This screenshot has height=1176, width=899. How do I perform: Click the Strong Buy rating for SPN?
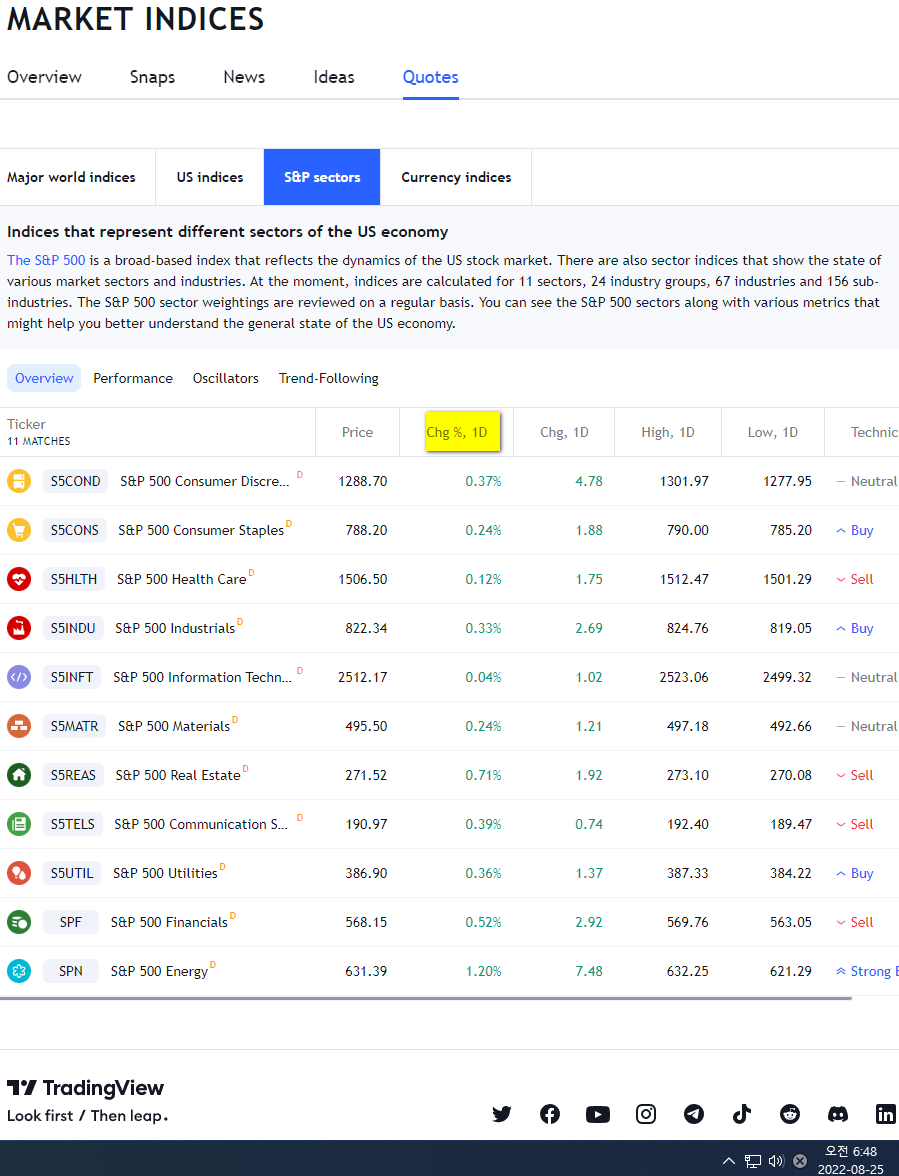868,971
